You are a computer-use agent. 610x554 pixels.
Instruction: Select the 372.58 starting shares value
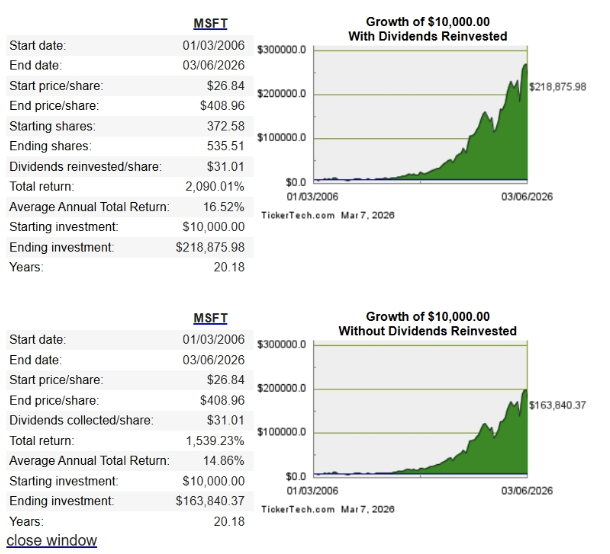(x=225, y=126)
